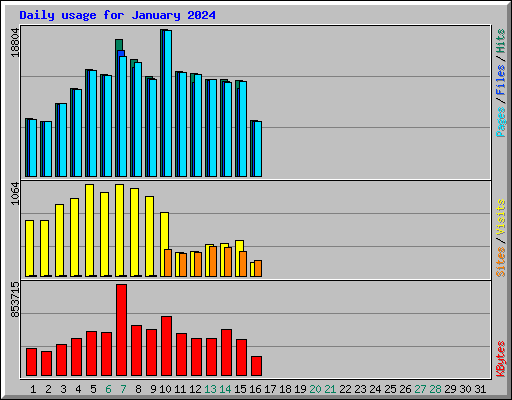Click the cyan Pages bar for day 7
Image resolution: width=512 pixels, height=400 pixels.
123,116
